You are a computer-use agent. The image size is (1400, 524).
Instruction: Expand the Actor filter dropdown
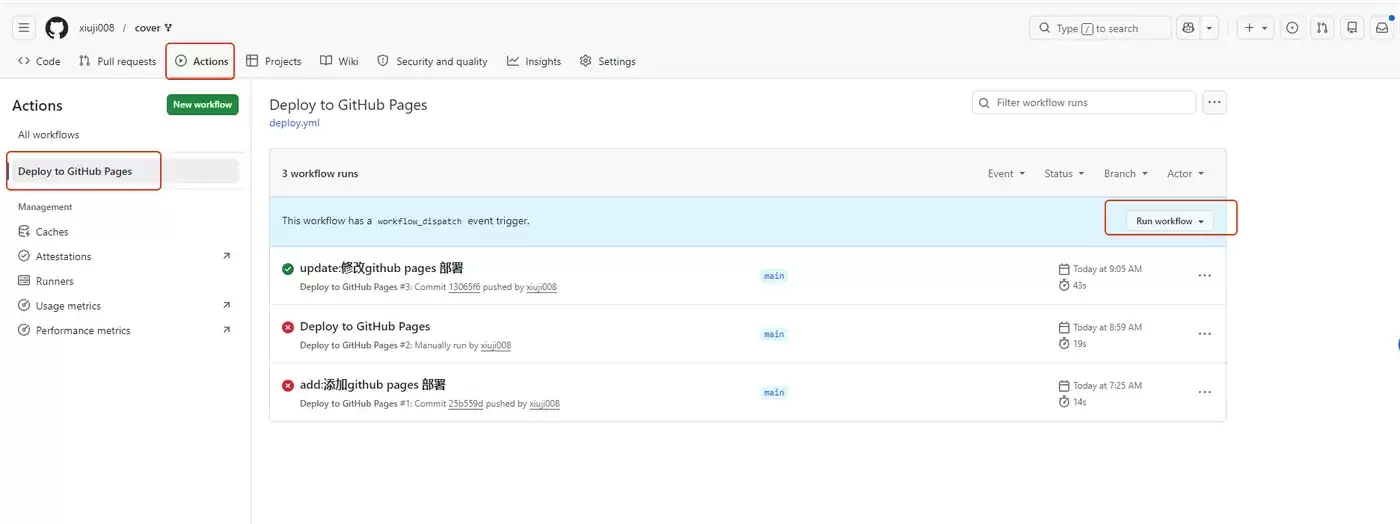click(1185, 173)
